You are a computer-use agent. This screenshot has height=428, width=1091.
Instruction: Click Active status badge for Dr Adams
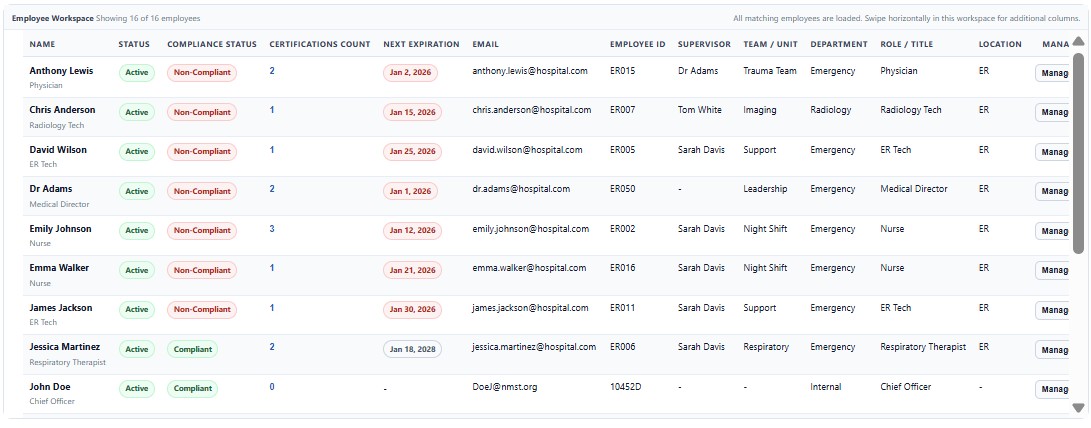point(136,191)
